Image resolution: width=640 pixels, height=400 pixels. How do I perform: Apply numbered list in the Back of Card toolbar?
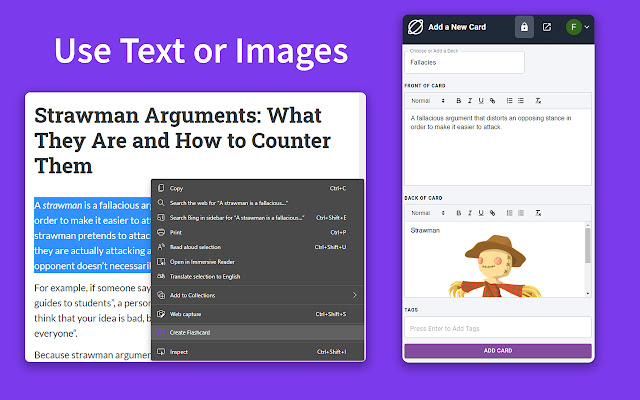pos(509,213)
